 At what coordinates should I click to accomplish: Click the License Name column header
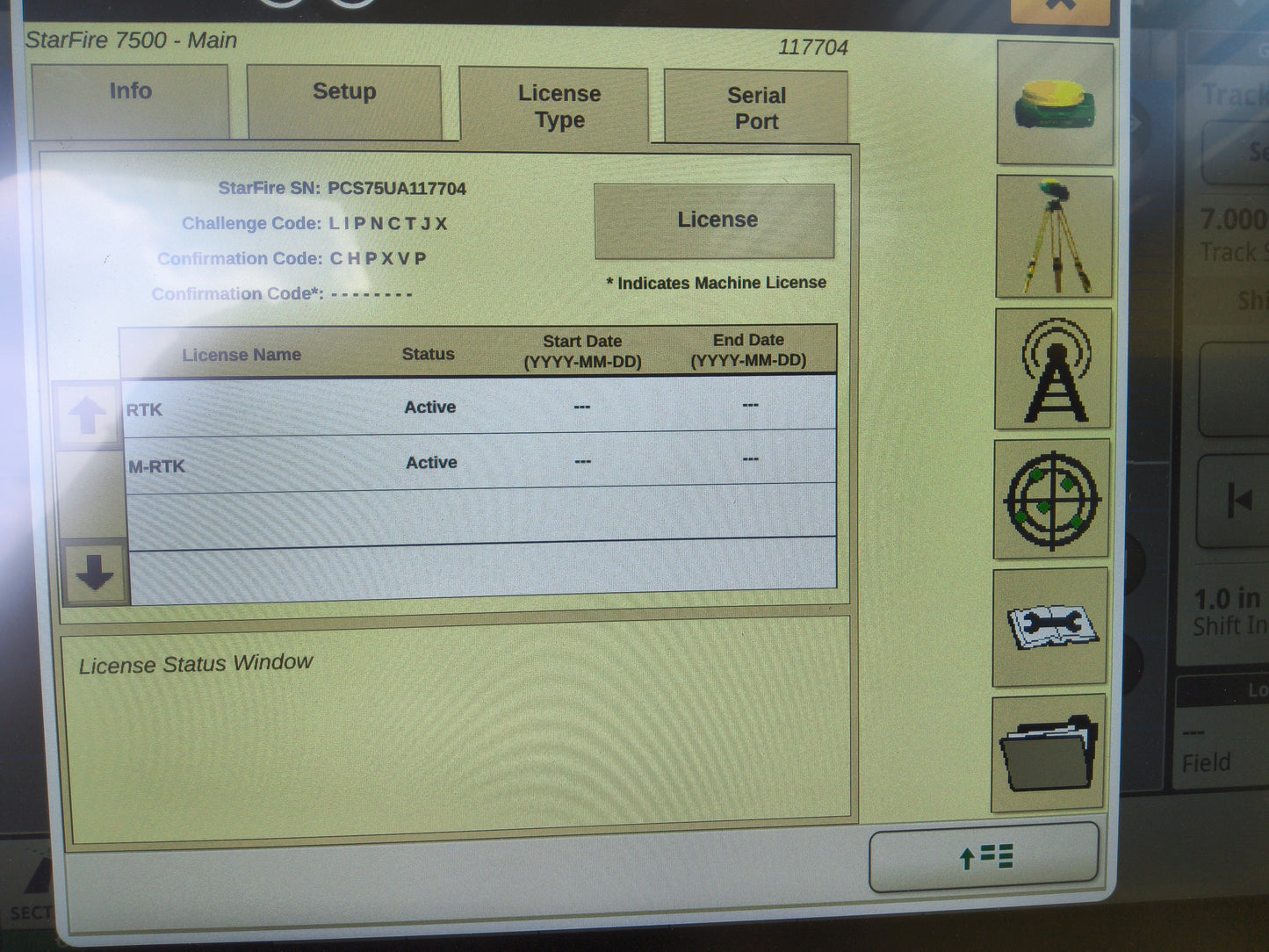(242, 355)
